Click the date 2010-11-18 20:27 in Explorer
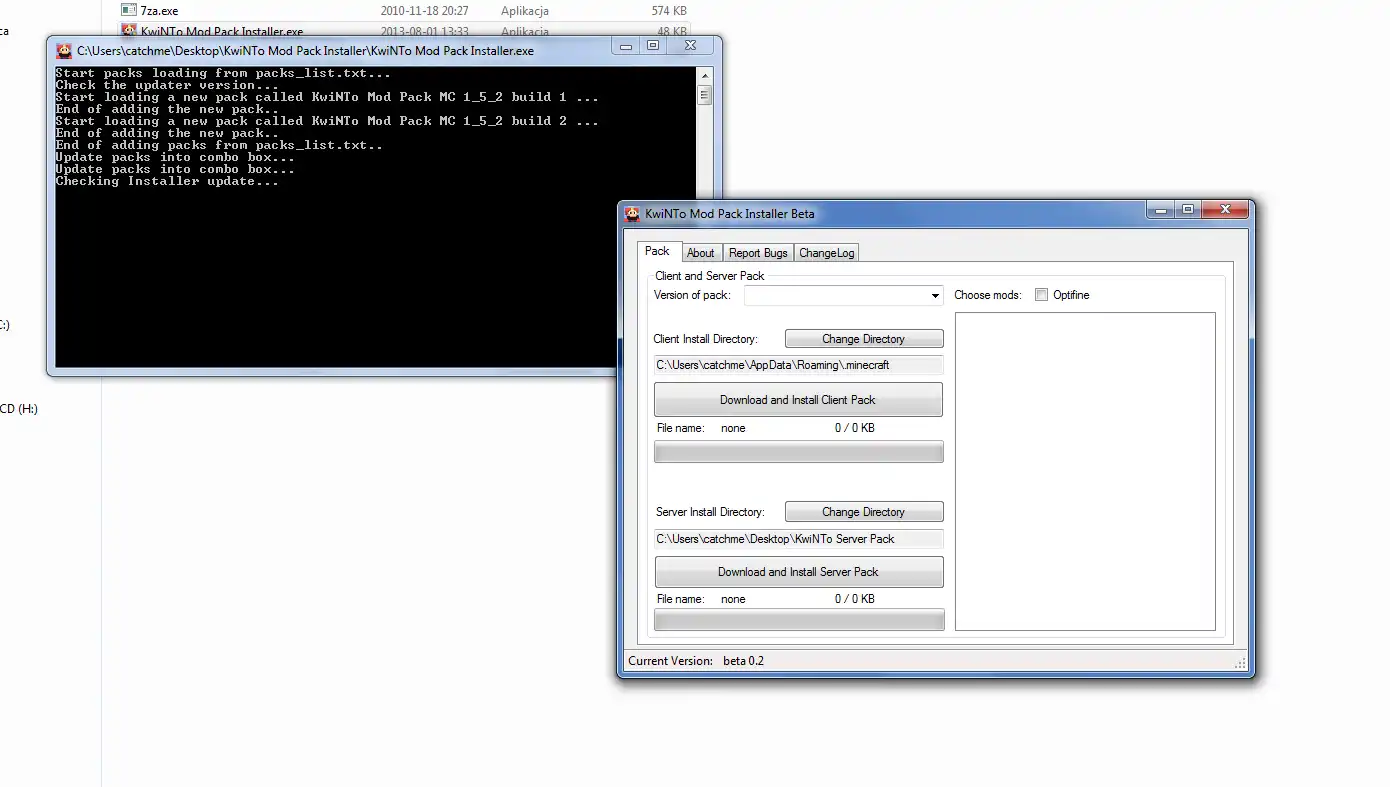The width and height of the screenshot is (1390, 787). click(x=425, y=11)
